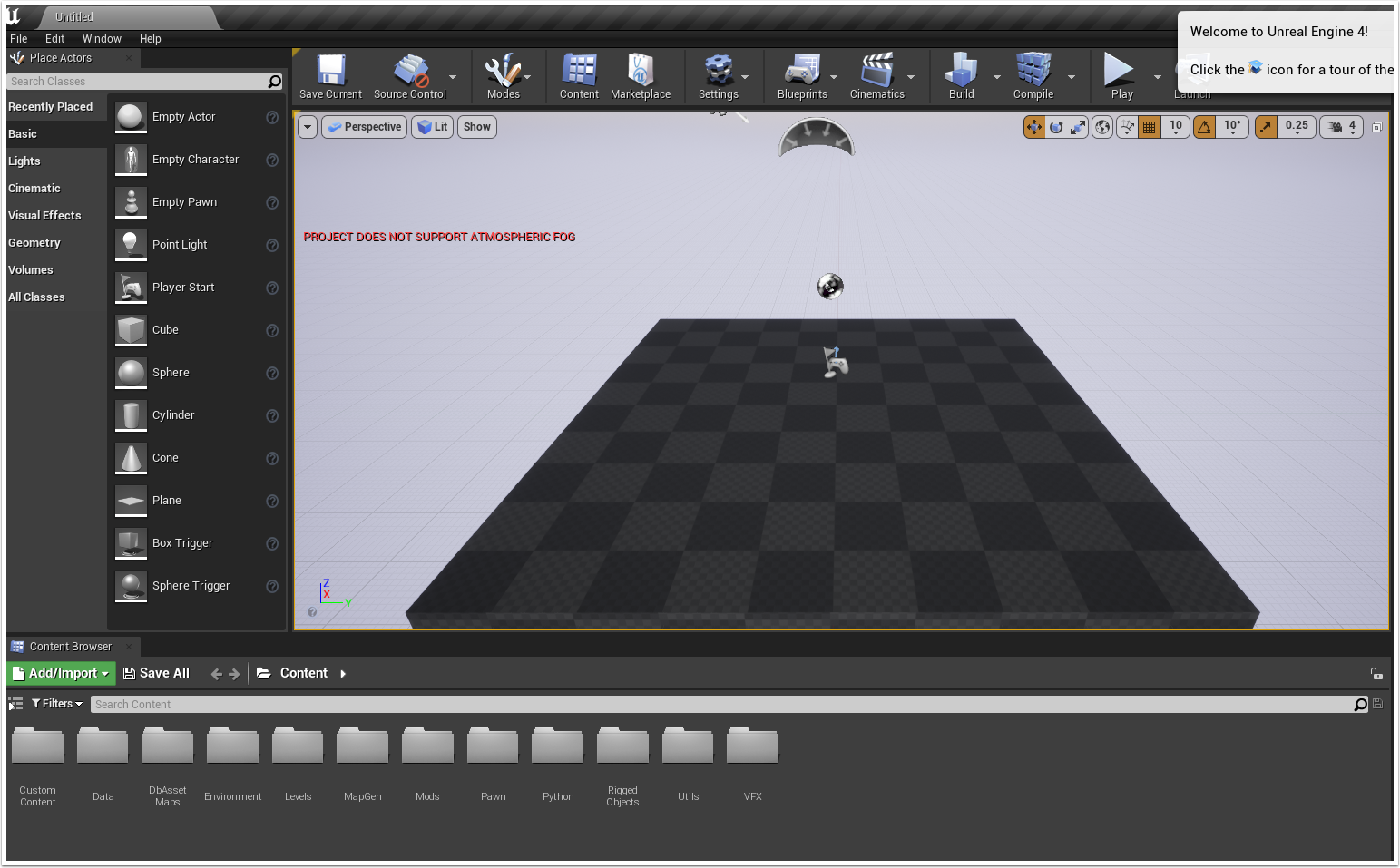The height and width of the screenshot is (868, 1400).
Task: Open the Perspective view type dropdown
Action: [364, 127]
